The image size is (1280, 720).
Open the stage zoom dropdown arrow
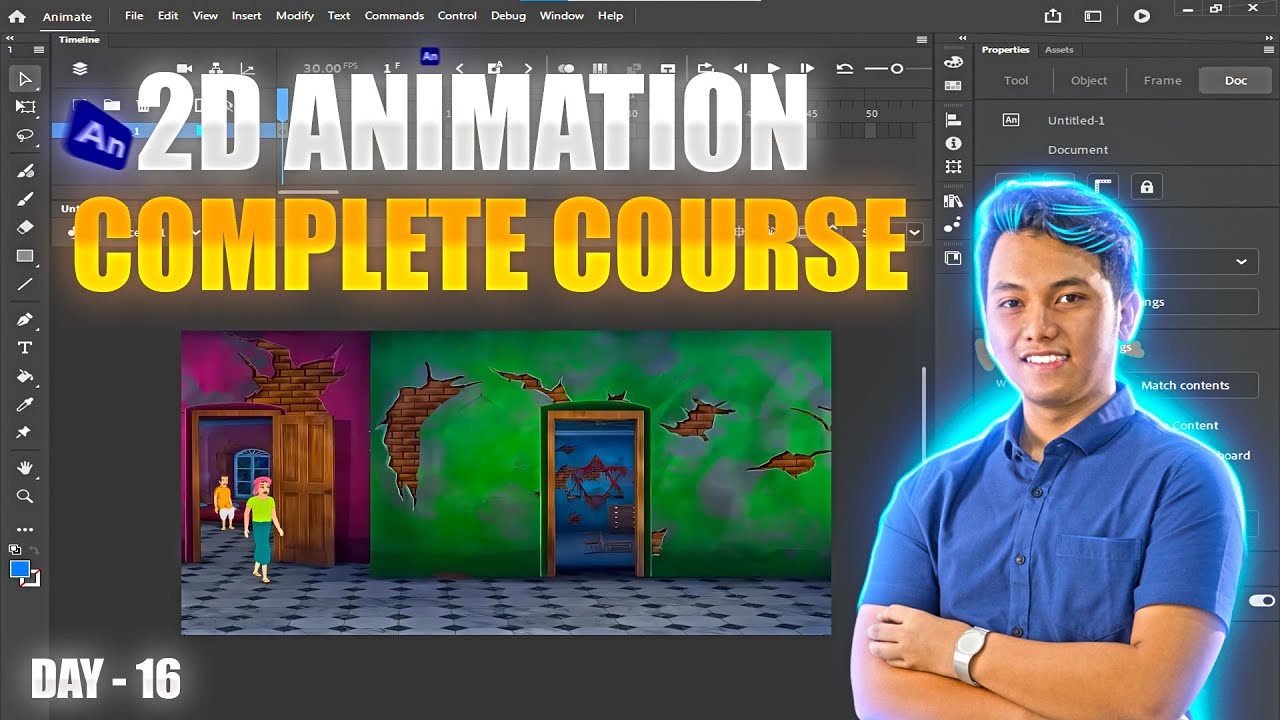click(x=915, y=232)
